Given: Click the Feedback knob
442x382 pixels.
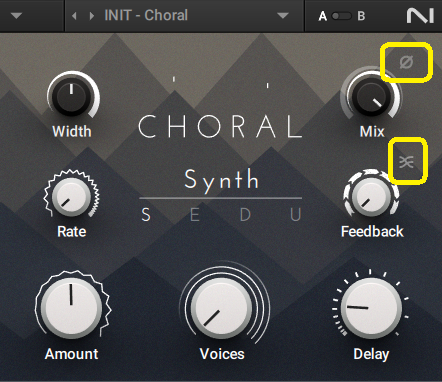Looking at the screenshot, I should [x=371, y=196].
